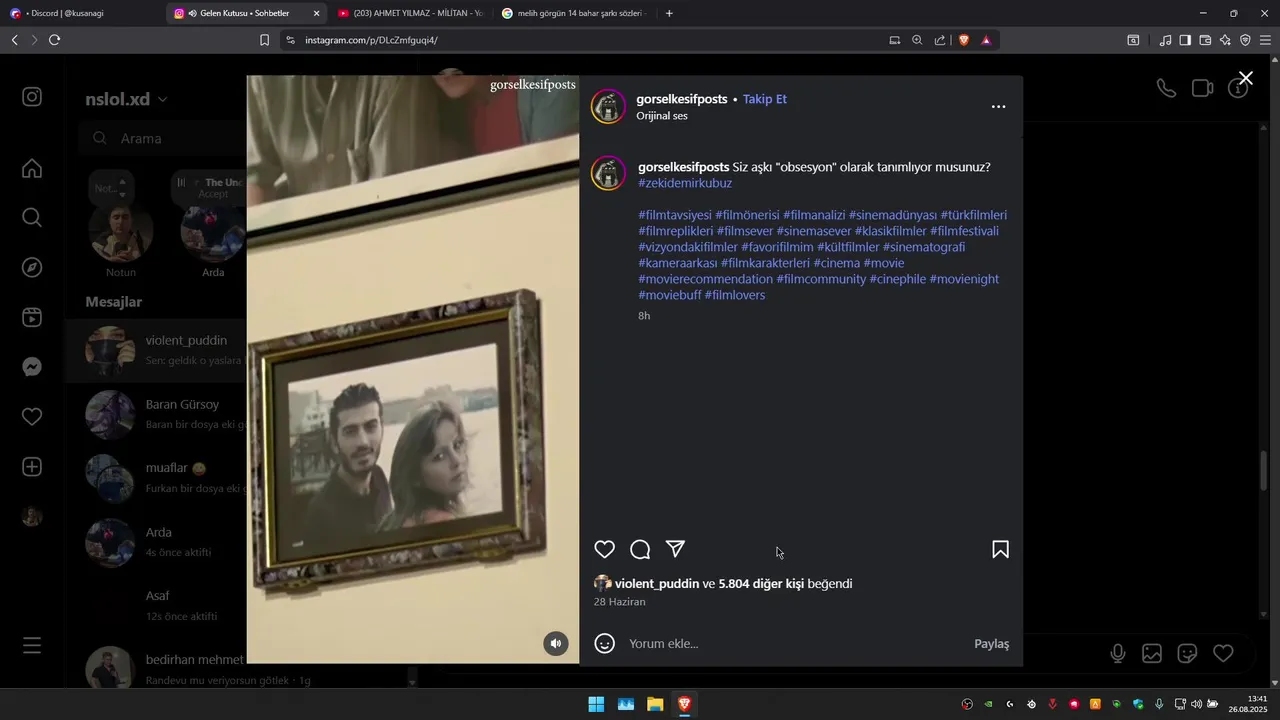Screen dimensions: 1280x720
Task: Open the muaflar conversation
Action: coord(156,478)
